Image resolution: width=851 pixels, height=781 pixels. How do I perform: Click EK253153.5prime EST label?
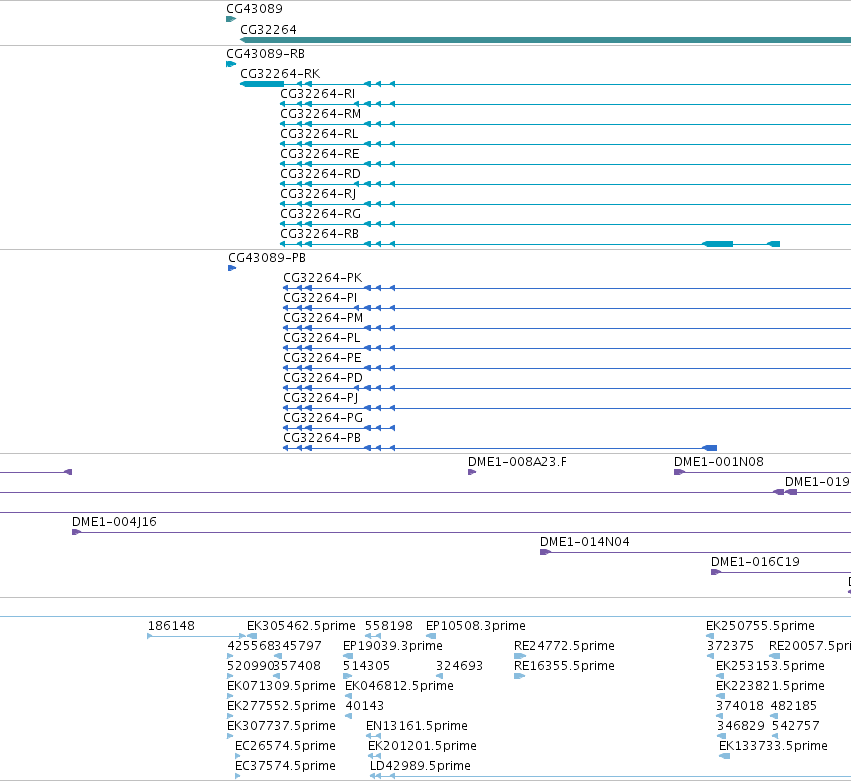point(771,666)
